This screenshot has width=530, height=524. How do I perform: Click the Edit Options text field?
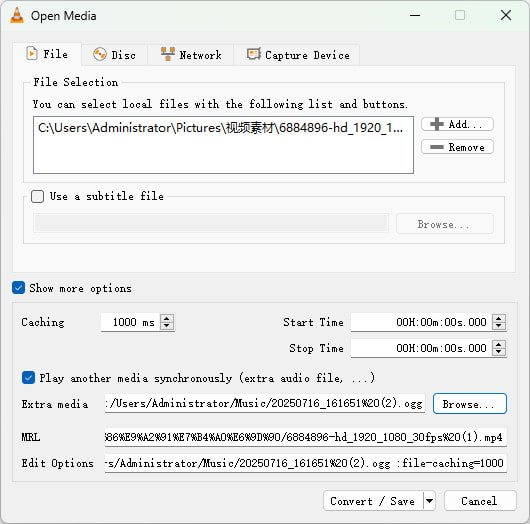[x=306, y=463]
